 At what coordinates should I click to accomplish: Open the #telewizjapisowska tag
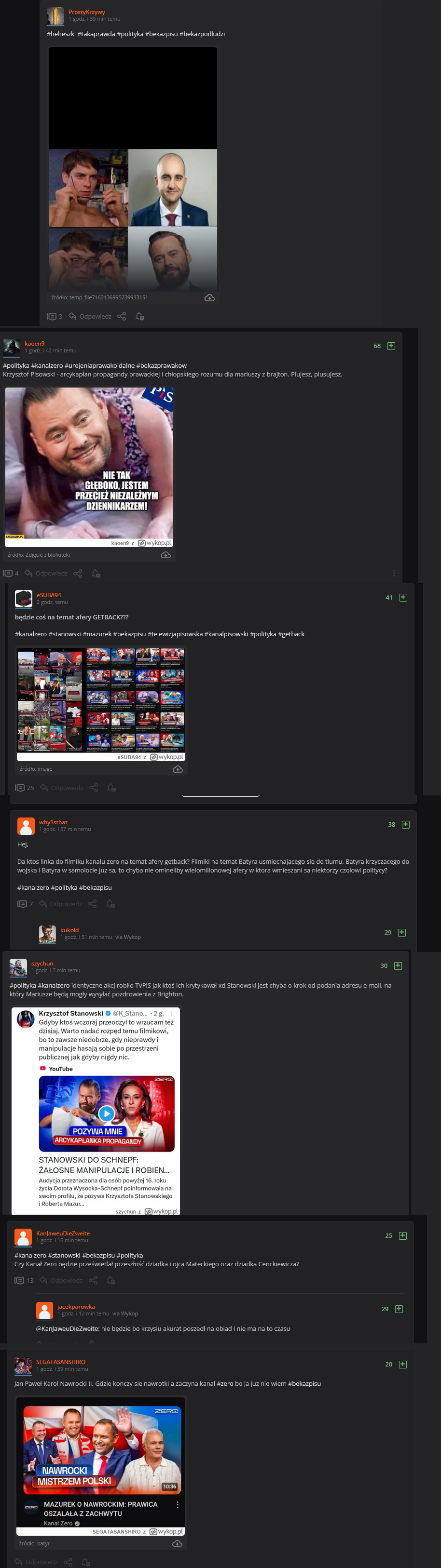pyautogui.click(x=175, y=634)
